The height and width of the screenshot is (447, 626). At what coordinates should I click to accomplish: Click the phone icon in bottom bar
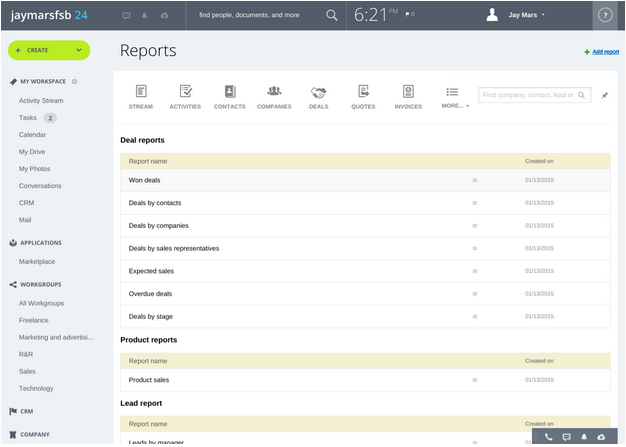pos(549,437)
